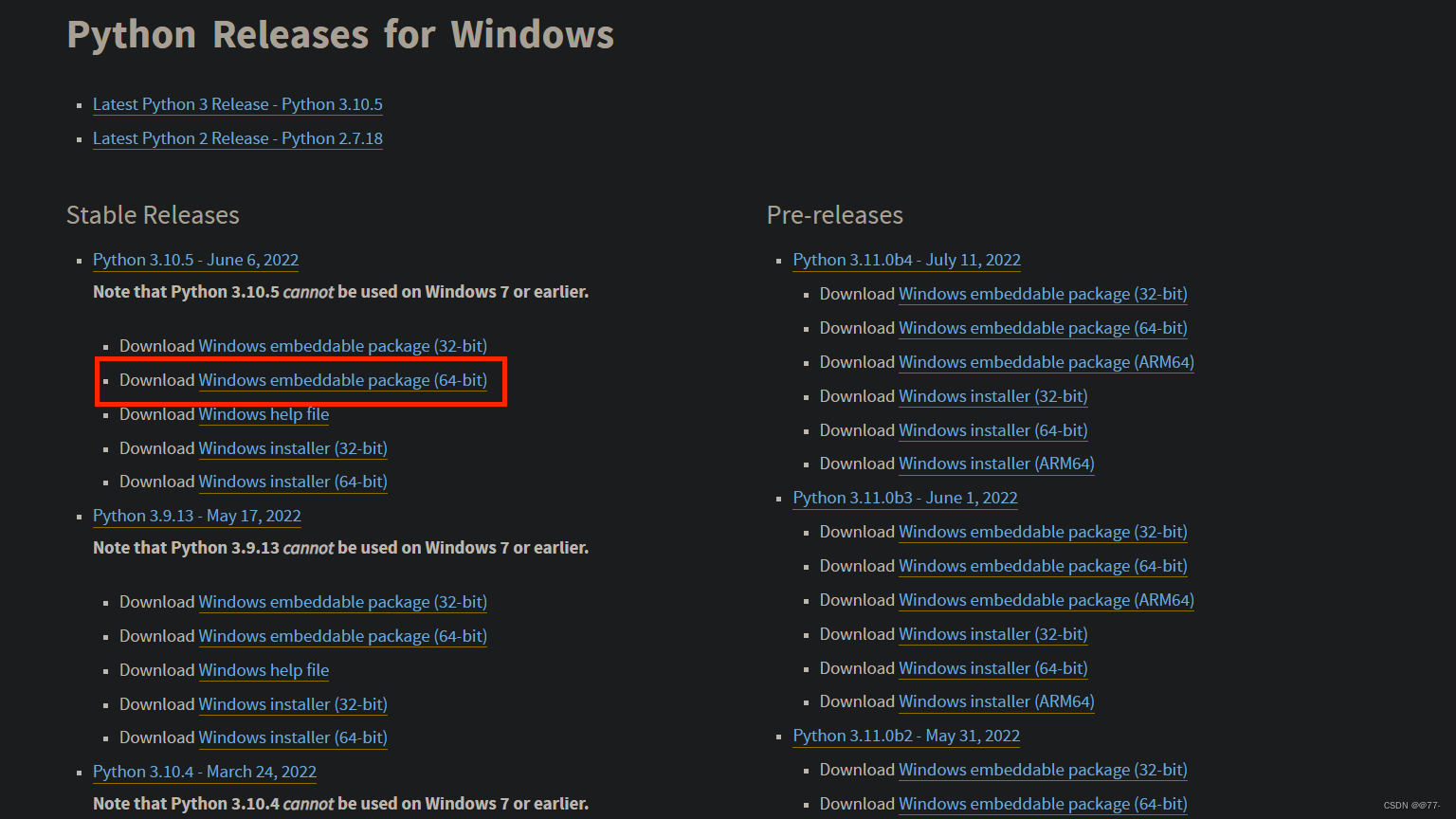Download 3.11.0b4 Windows installer (ARM64)
1456x819 pixels.
click(x=996, y=464)
